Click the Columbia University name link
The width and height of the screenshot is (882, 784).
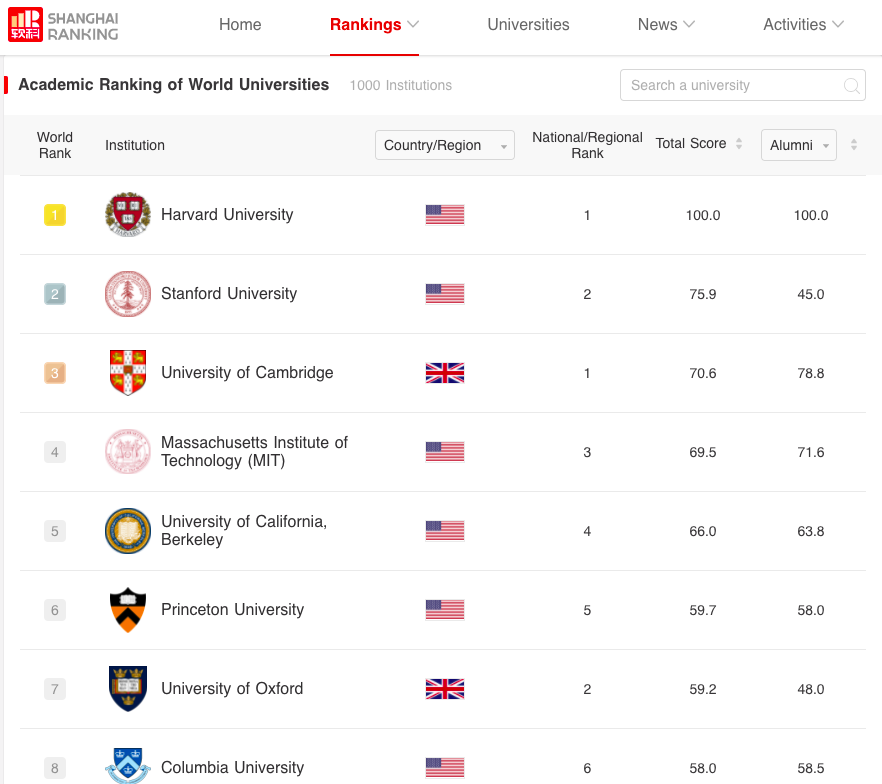[232, 768]
